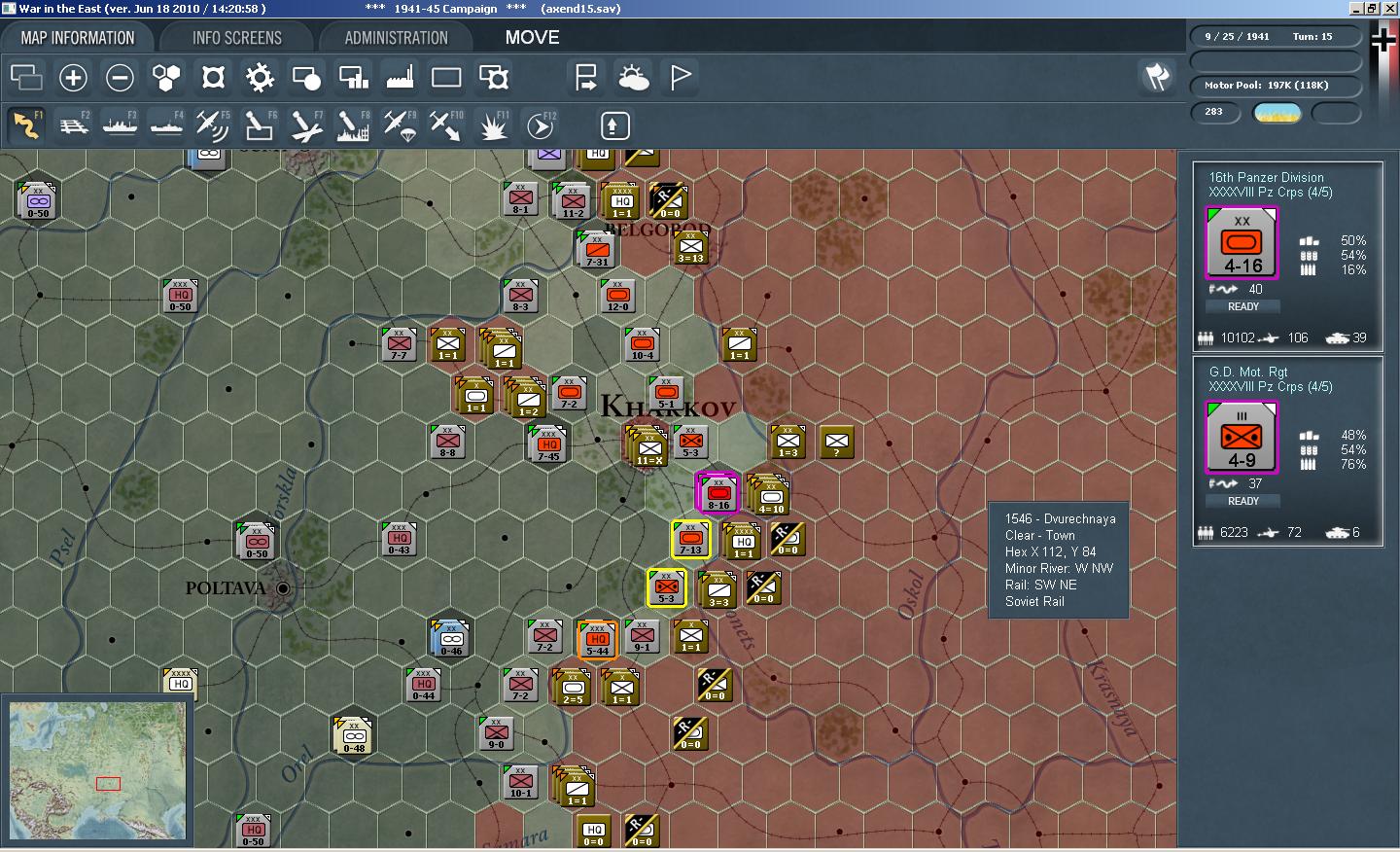
Task: Select the 10-1 infantry unit on map
Action: (x=521, y=782)
